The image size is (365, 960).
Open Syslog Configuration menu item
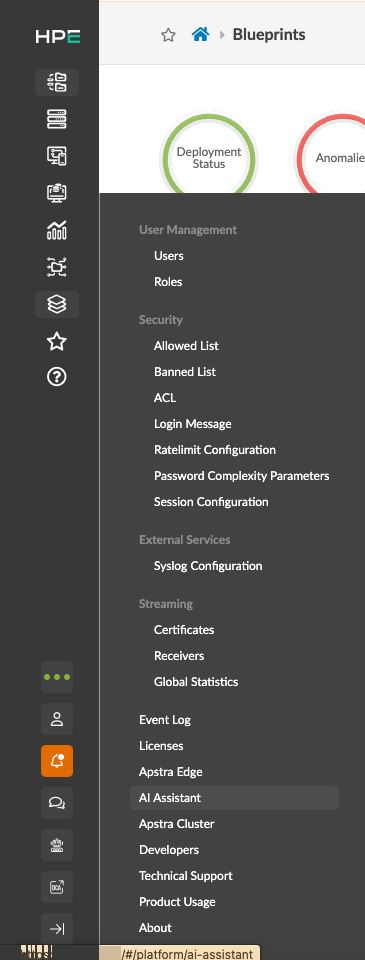[208, 566]
